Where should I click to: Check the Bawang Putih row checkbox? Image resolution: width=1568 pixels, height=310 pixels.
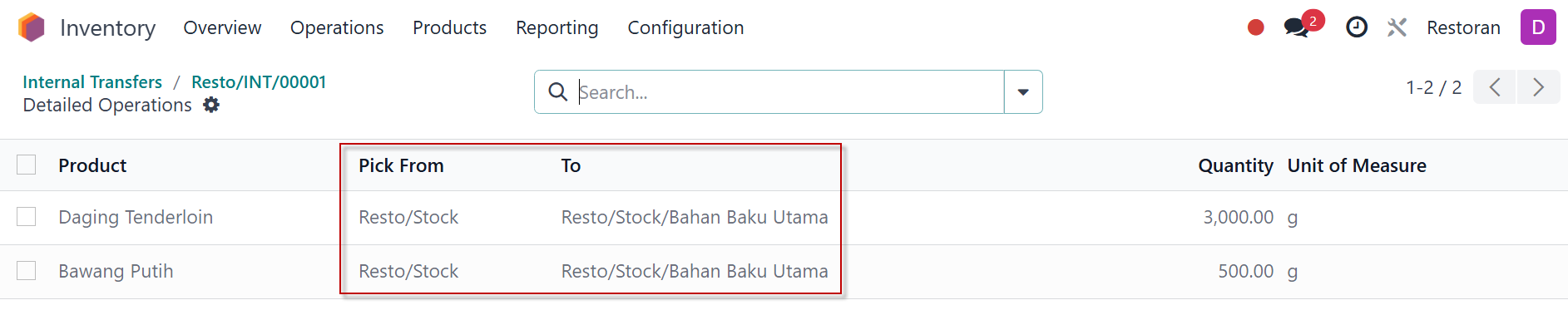coord(27,271)
